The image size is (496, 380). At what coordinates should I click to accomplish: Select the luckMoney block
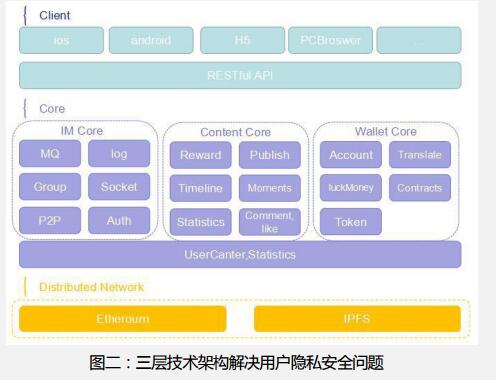pyautogui.click(x=351, y=188)
